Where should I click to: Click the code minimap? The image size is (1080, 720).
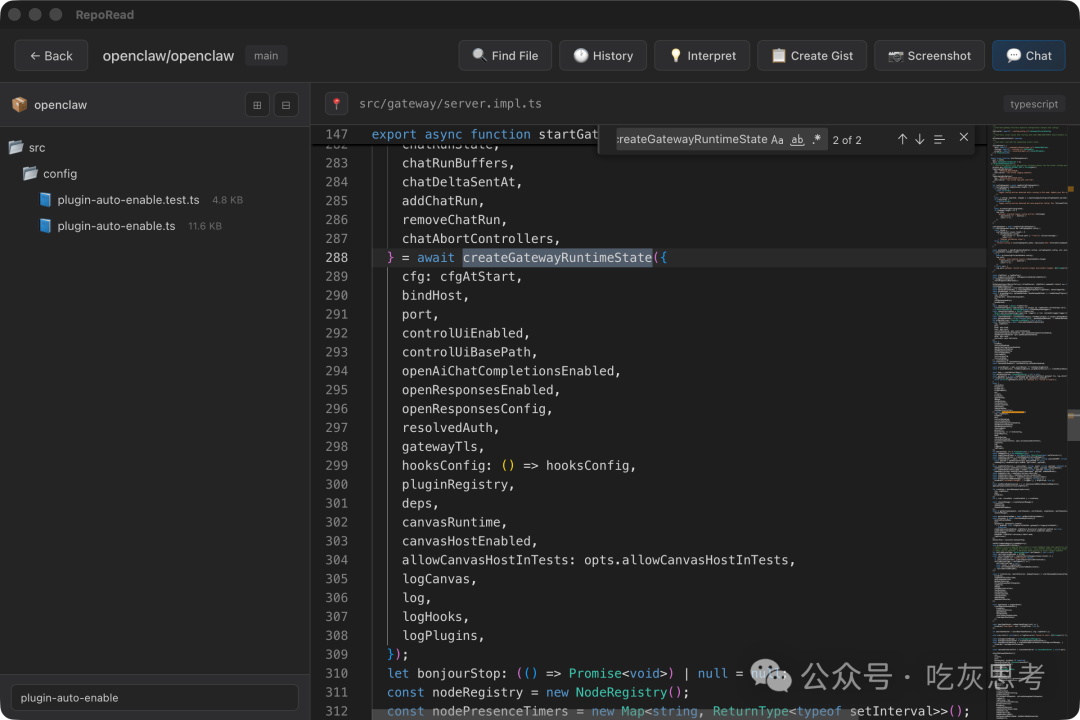pyautogui.click(x=1028, y=422)
